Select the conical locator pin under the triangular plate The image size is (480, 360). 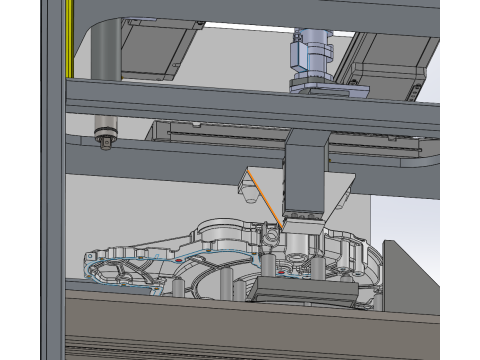[251, 194]
